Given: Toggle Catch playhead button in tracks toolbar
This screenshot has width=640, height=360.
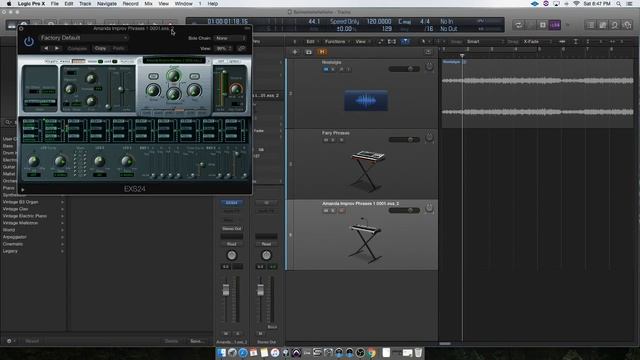Looking at the screenshot, I should tap(405, 42).
